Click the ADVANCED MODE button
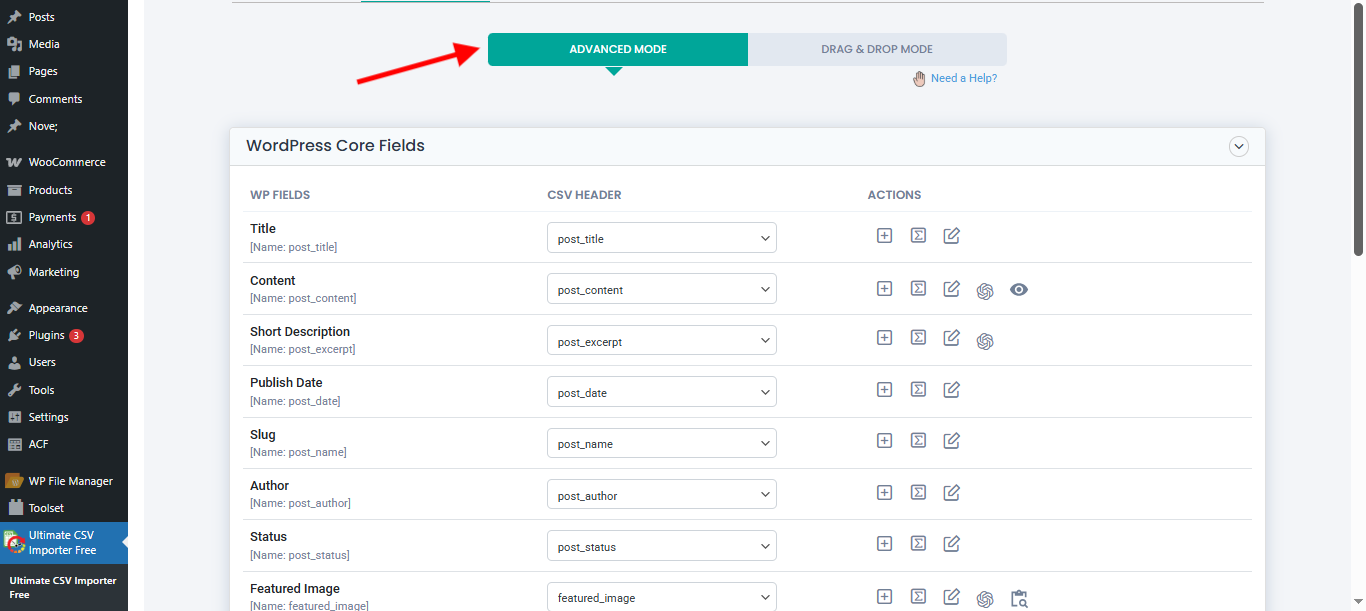Image resolution: width=1366 pixels, height=611 pixels. tap(617, 48)
